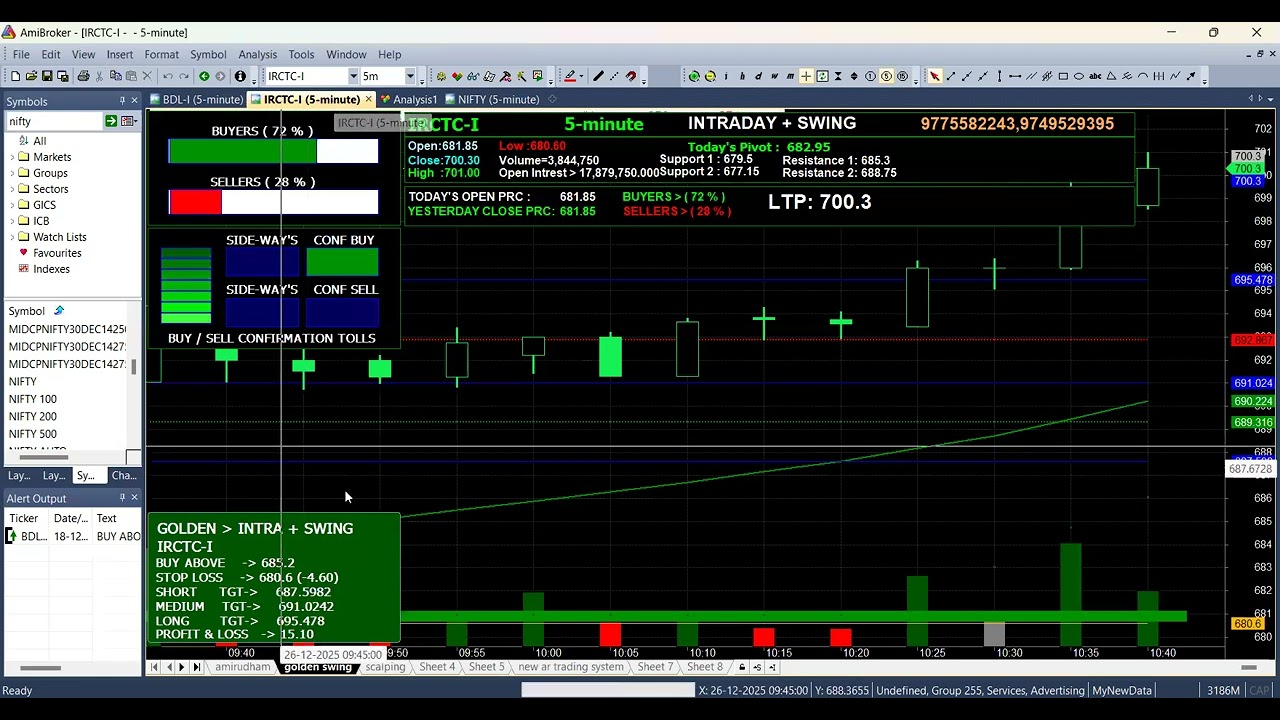1280x720 pixels.
Task: Open the File menu
Action: click(x=21, y=55)
